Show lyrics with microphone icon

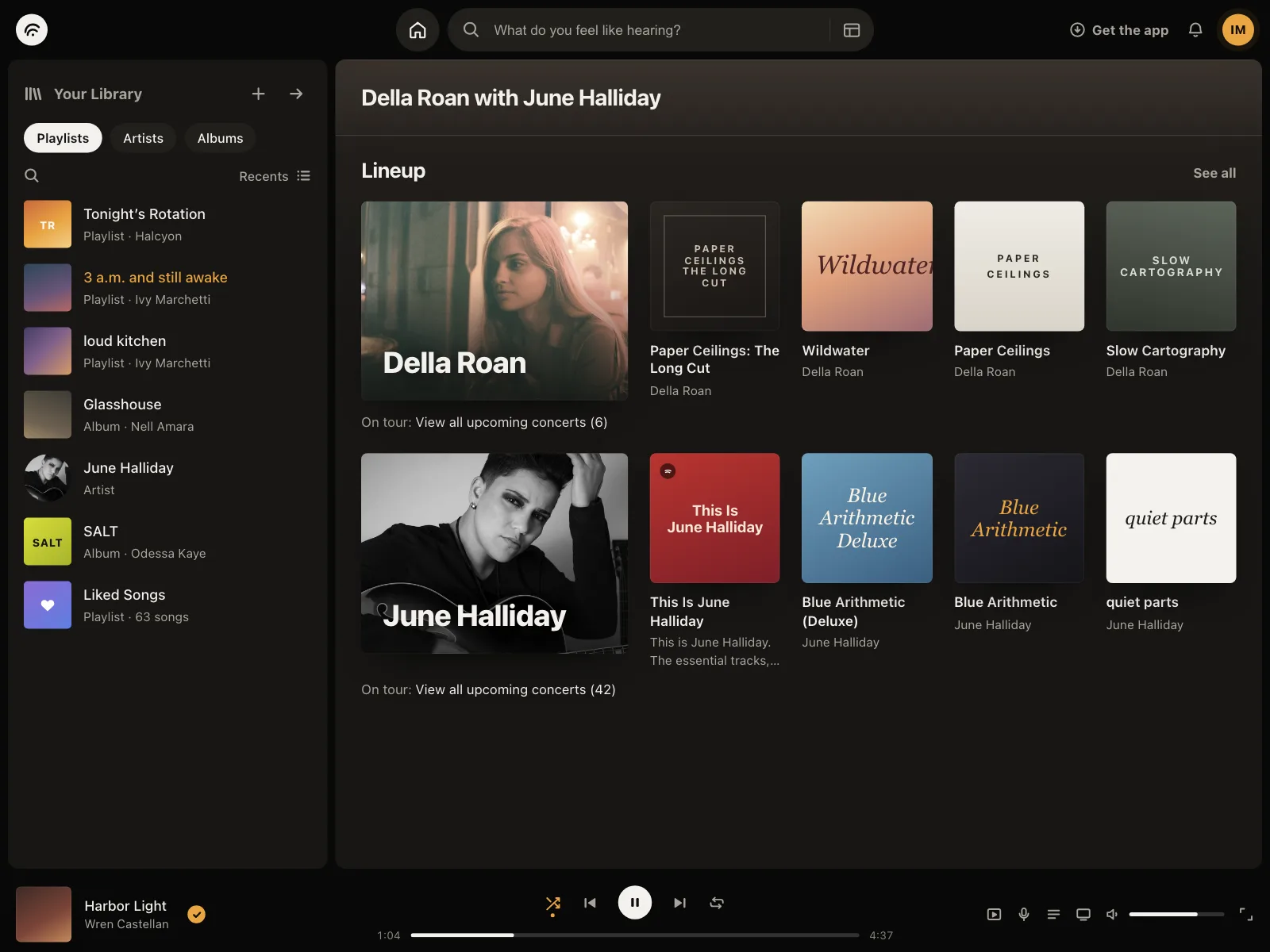tap(1024, 914)
